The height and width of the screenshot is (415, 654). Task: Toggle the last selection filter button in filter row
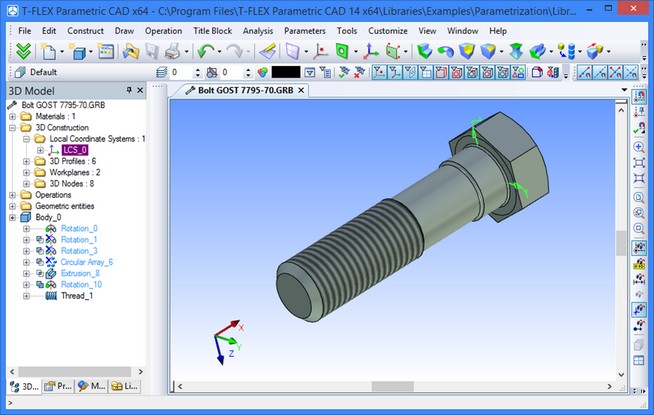click(x=518, y=73)
